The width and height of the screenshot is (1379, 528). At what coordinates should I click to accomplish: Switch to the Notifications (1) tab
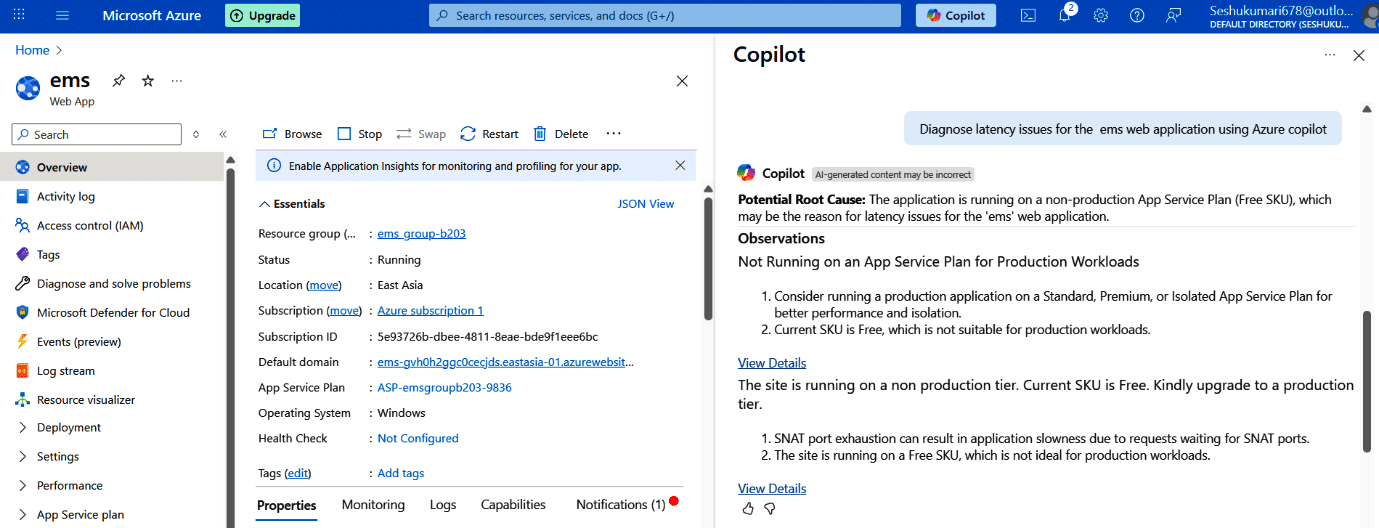(621, 505)
